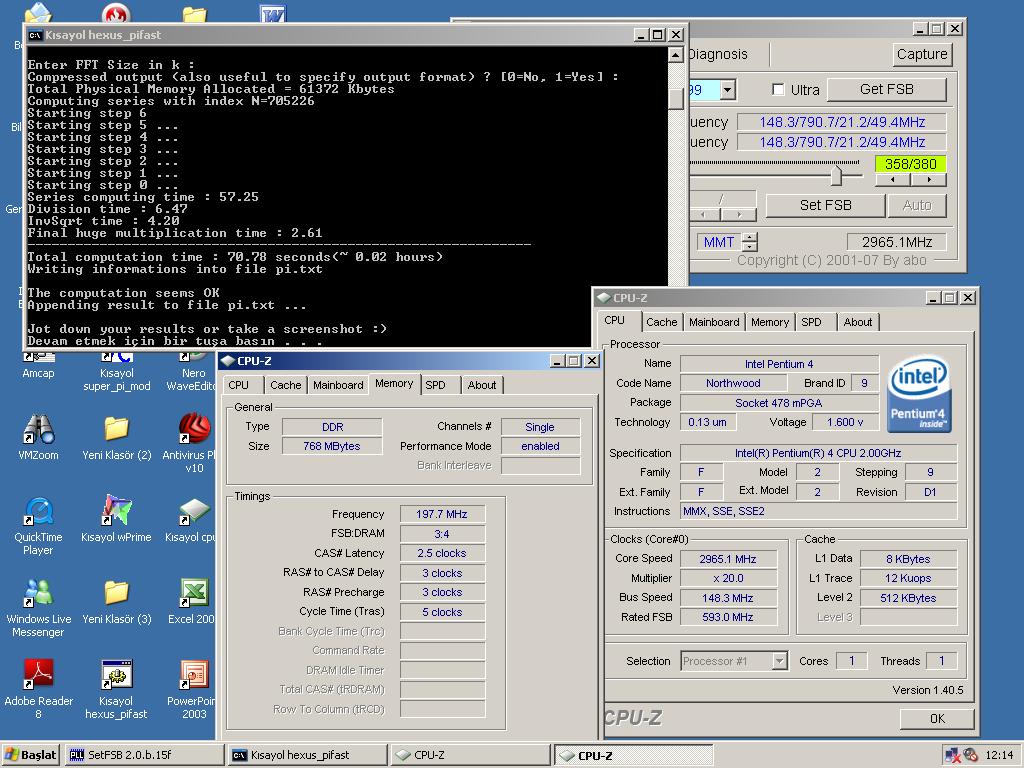Launch Excel 2003 desktop icon

coord(192,601)
